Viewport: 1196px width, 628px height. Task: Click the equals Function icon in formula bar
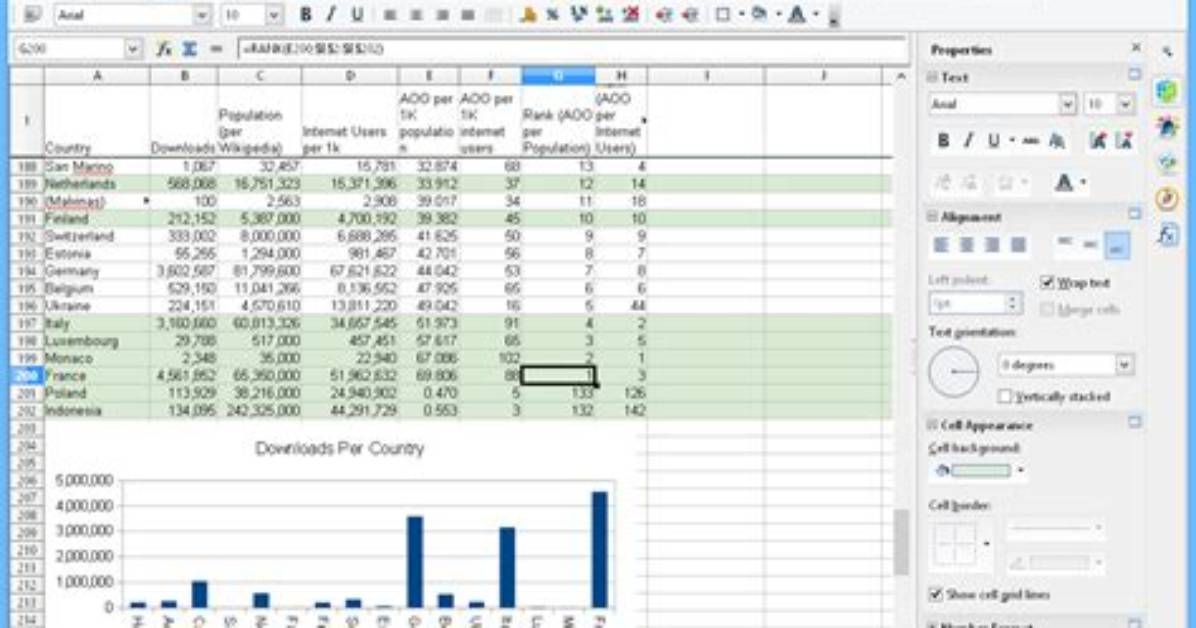(216, 49)
